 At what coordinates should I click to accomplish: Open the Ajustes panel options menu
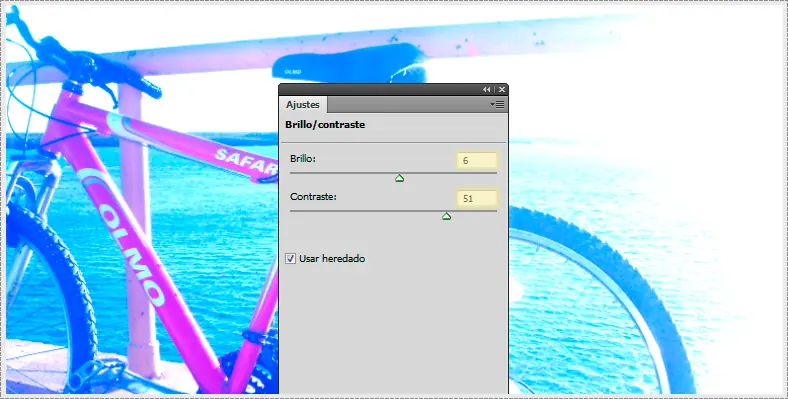[x=498, y=105]
